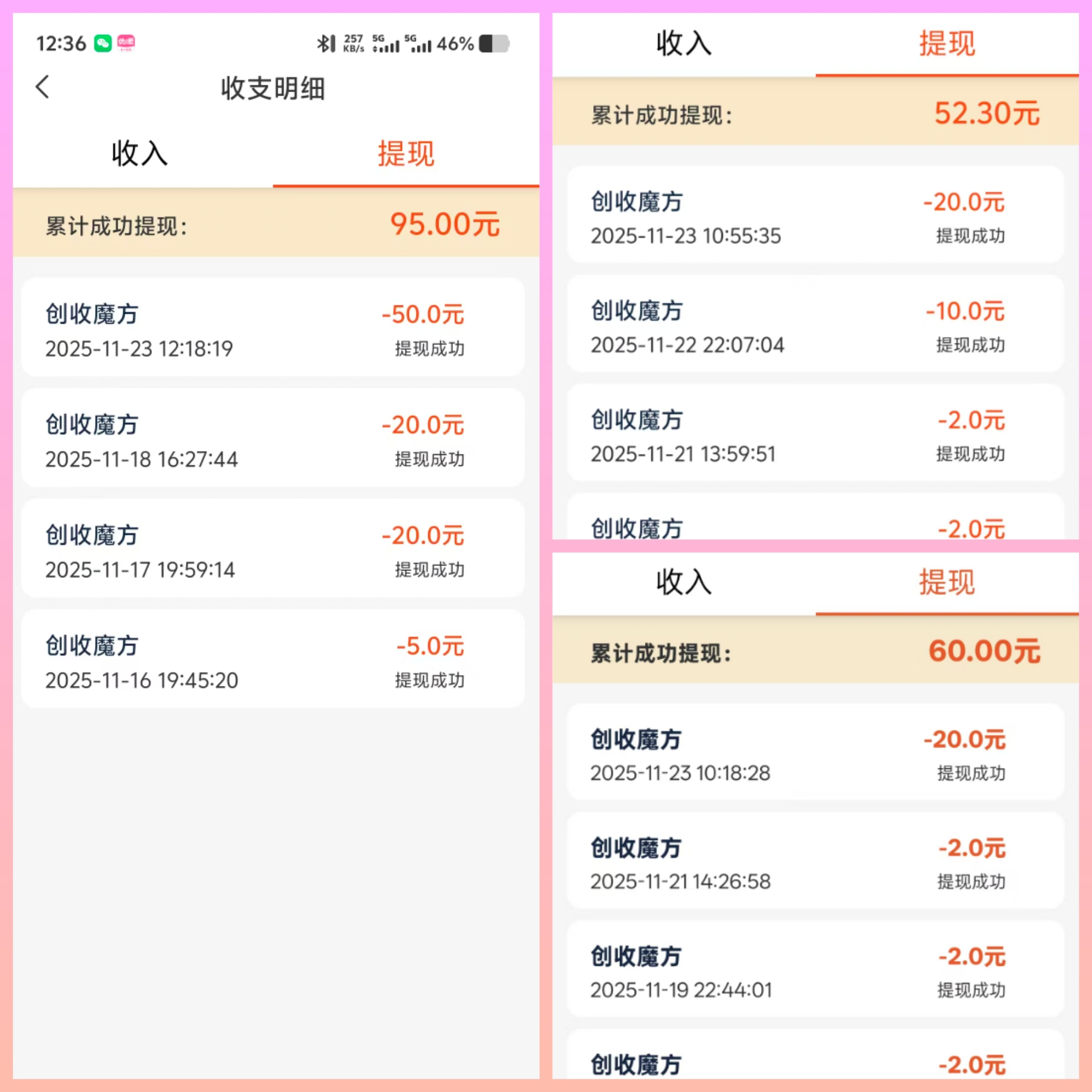Tap the pink app notification icon
Image resolution: width=1092 pixels, height=1092 pixels.
[126, 43]
